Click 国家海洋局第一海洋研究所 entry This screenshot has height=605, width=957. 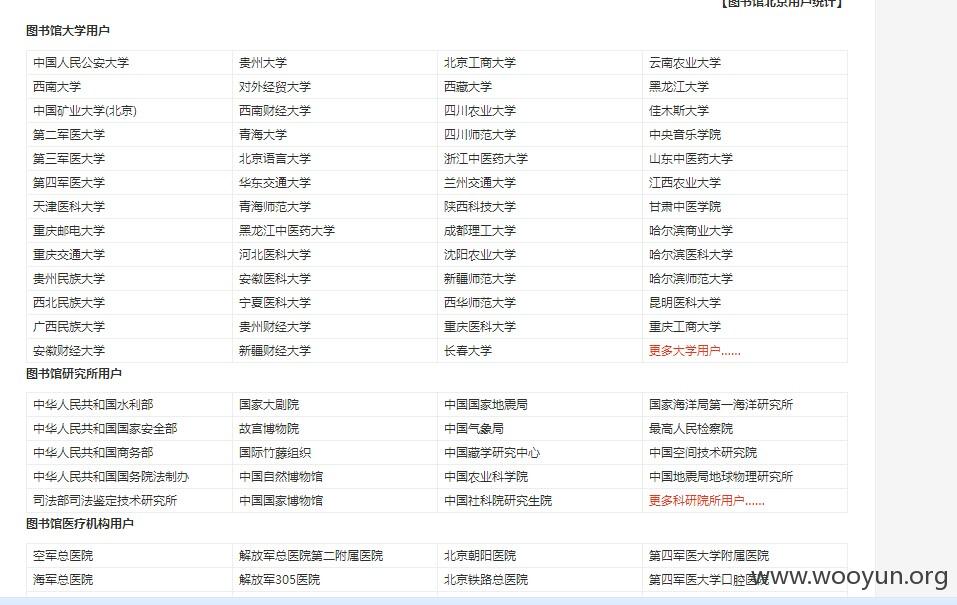pyautogui.click(x=721, y=405)
